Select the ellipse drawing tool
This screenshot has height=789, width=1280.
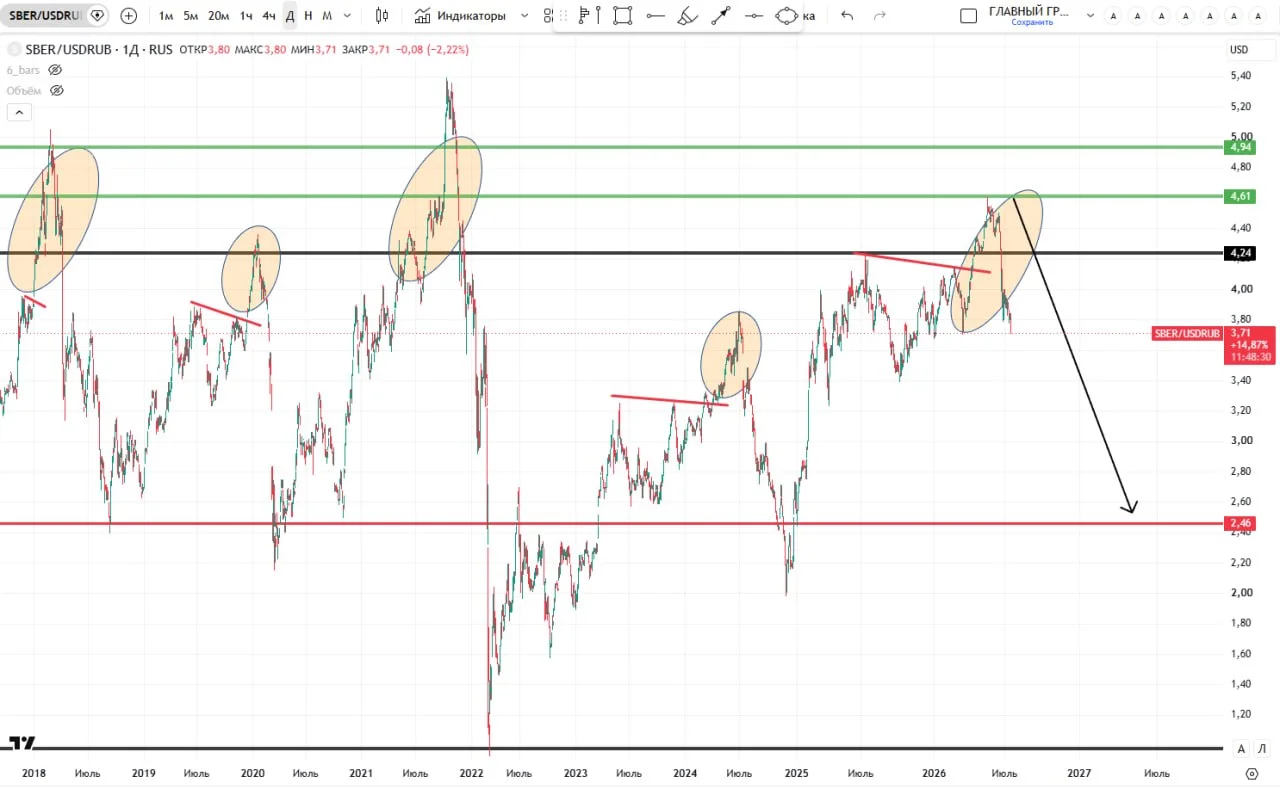pos(787,16)
